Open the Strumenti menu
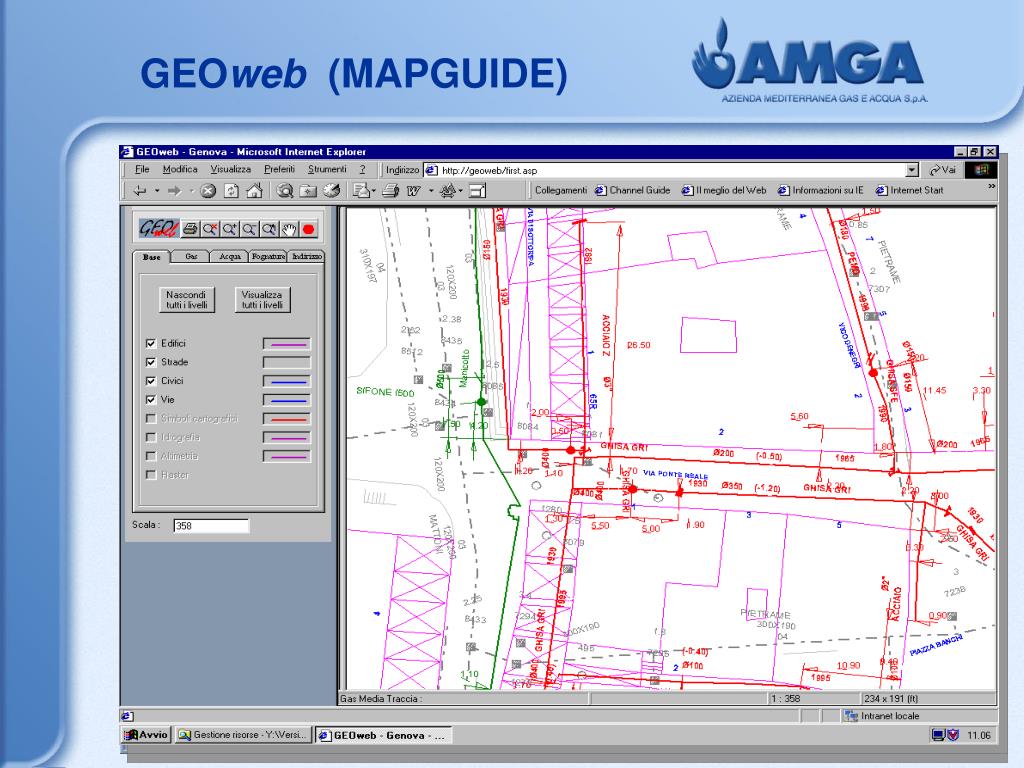Image resolution: width=1024 pixels, height=768 pixels. pos(327,169)
